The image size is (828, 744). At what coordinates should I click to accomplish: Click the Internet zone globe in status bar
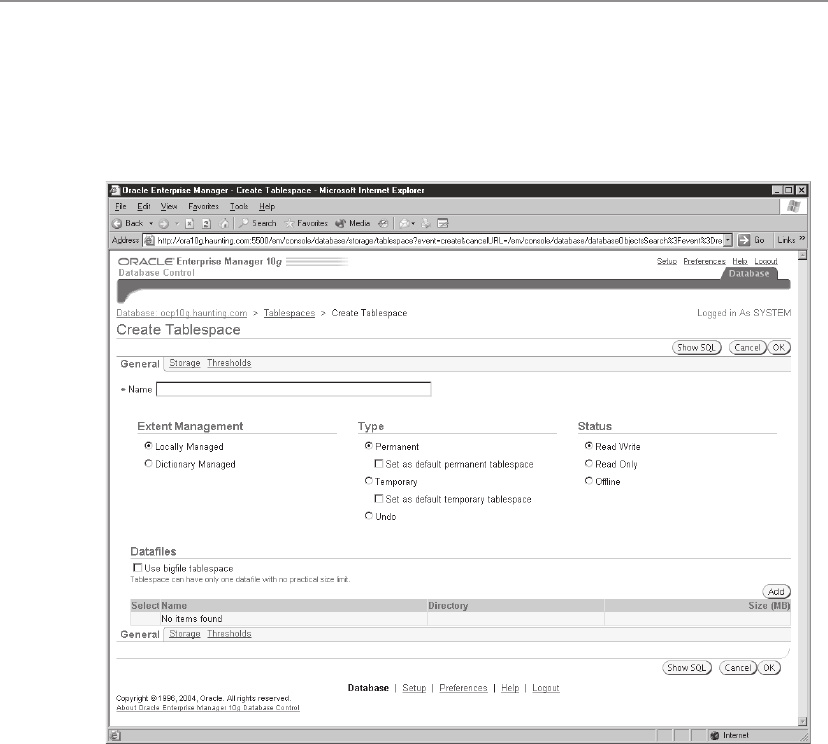714,736
